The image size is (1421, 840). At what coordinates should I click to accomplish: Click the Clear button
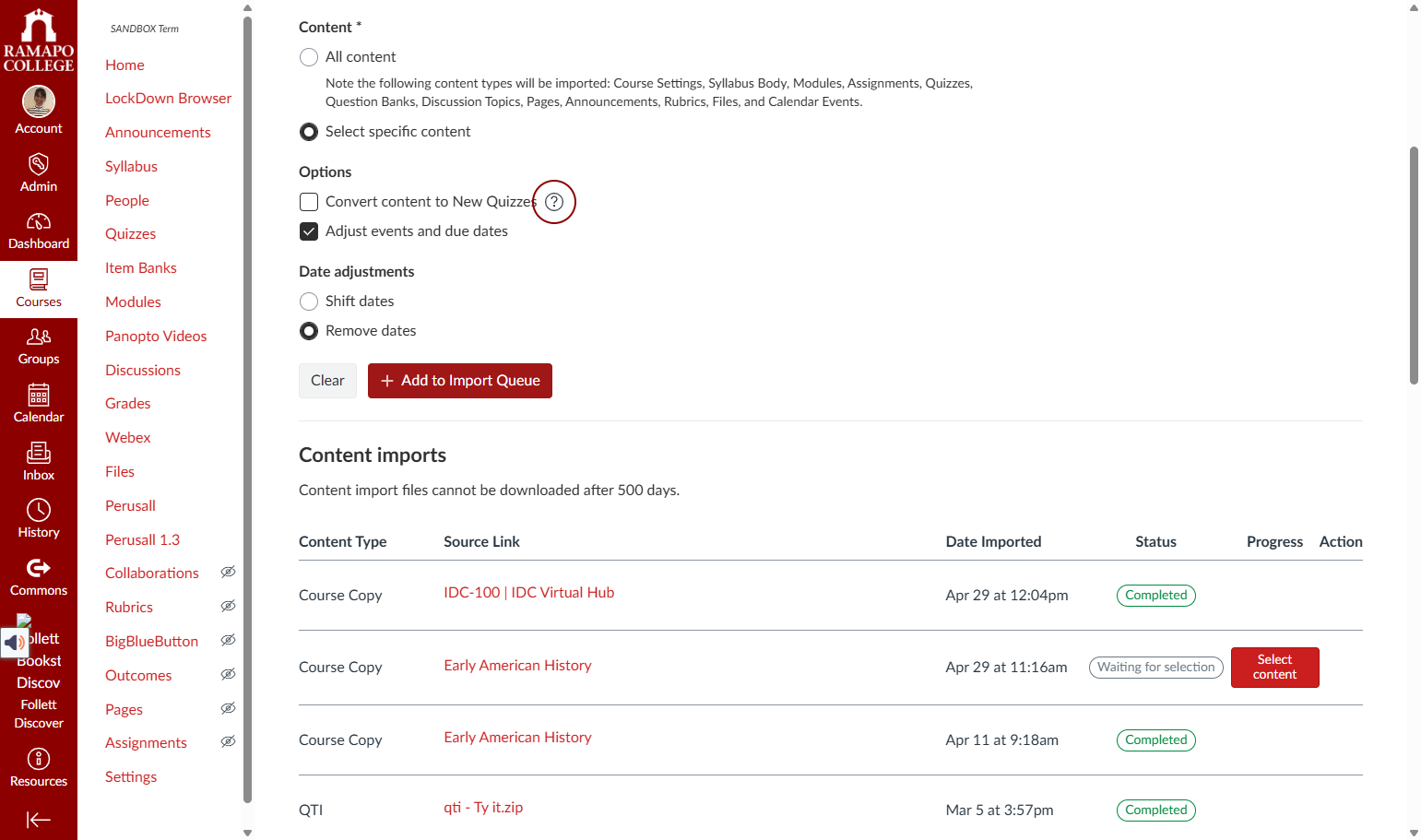point(327,381)
